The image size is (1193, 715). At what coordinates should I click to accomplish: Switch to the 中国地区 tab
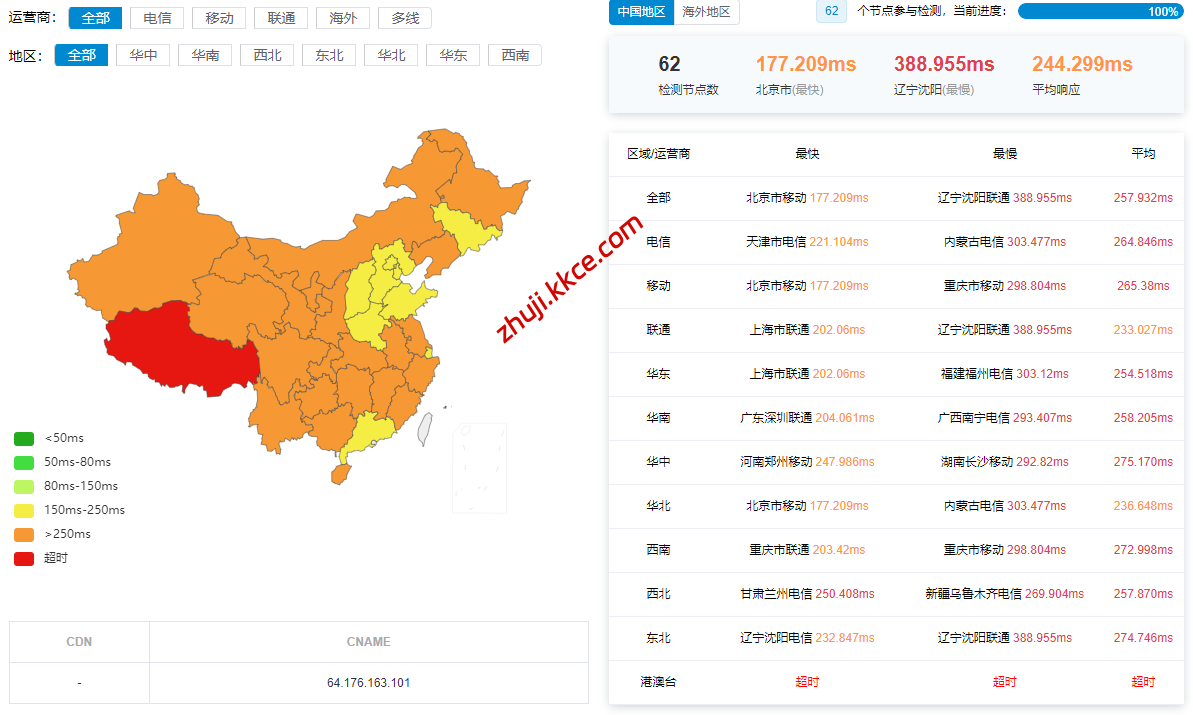[641, 12]
